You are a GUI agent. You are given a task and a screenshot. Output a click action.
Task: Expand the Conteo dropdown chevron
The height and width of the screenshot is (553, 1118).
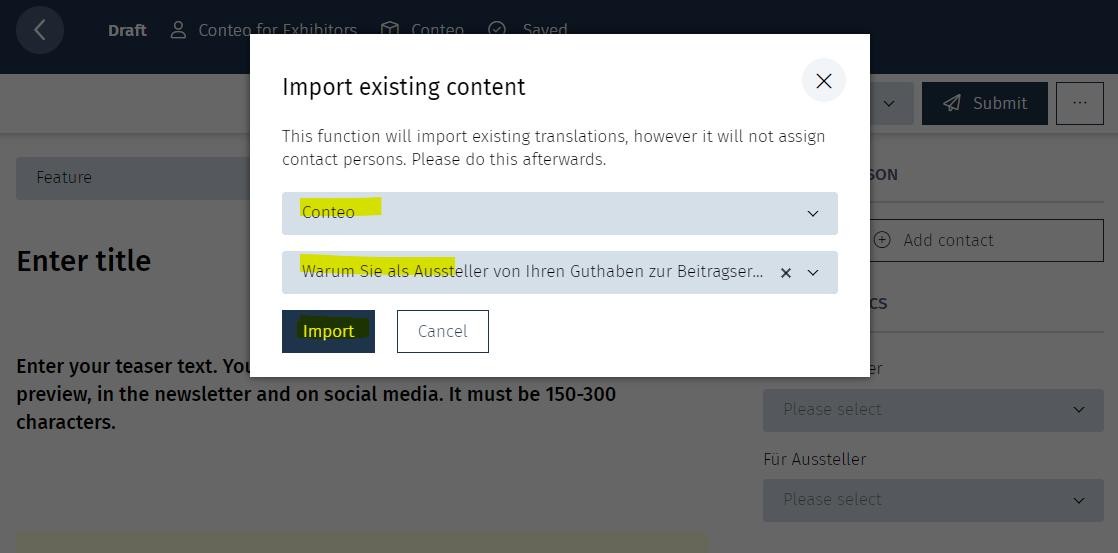813,213
